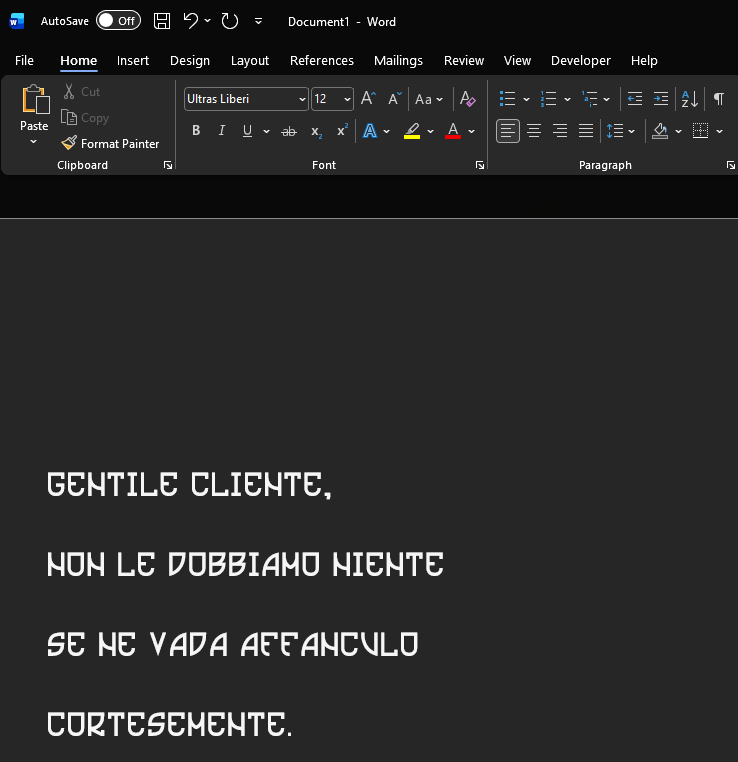The height and width of the screenshot is (762, 738).
Task: Expand font color palette arrow
Action: (x=471, y=131)
